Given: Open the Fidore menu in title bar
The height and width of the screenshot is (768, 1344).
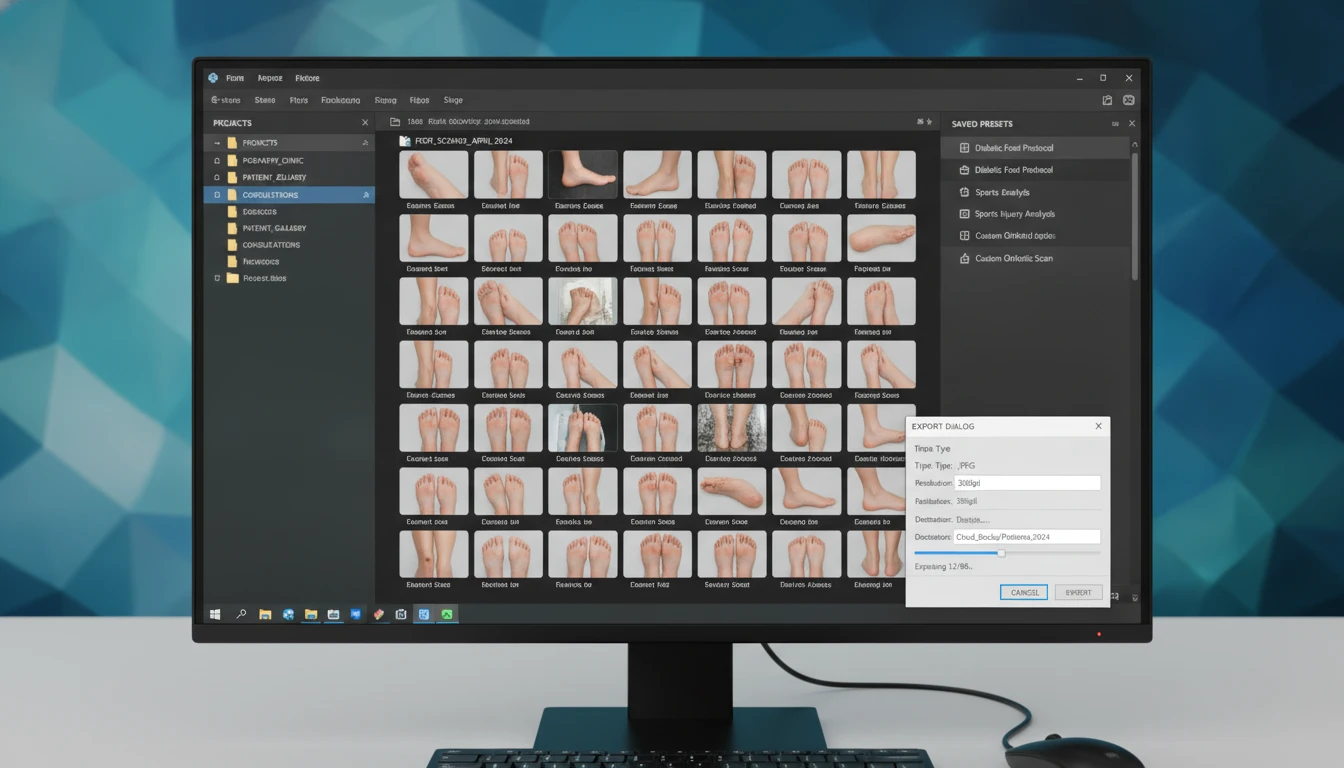Looking at the screenshot, I should tap(307, 78).
